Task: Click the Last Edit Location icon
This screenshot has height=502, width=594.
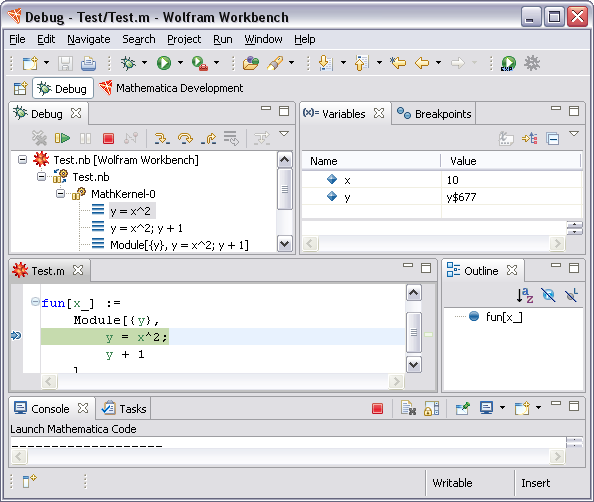Action: [398, 63]
